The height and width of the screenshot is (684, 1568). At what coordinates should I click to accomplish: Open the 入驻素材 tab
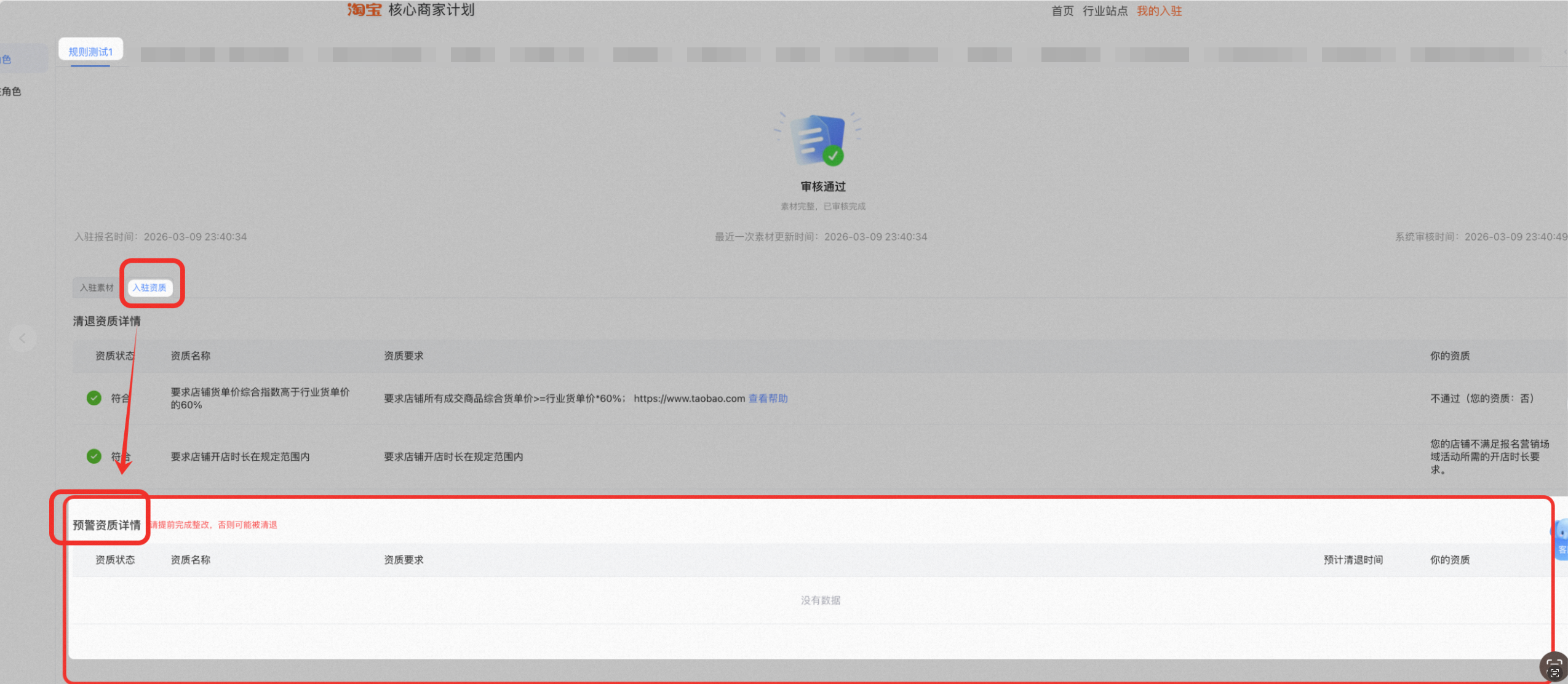(97, 287)
